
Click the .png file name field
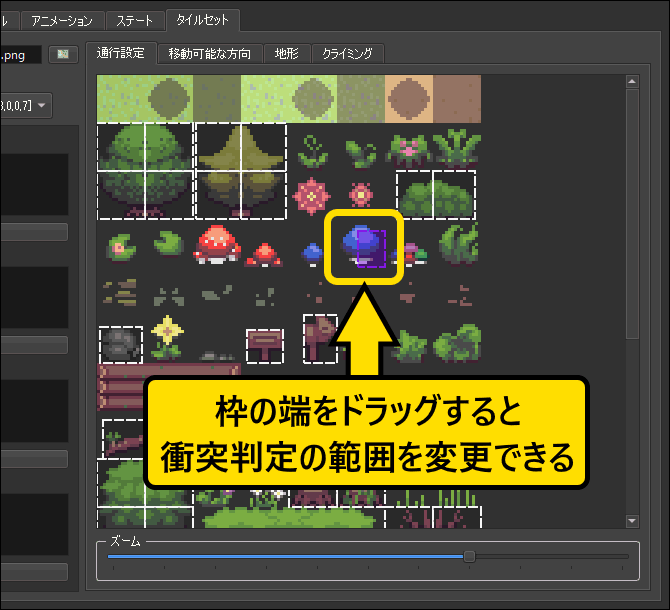(20, 54)
